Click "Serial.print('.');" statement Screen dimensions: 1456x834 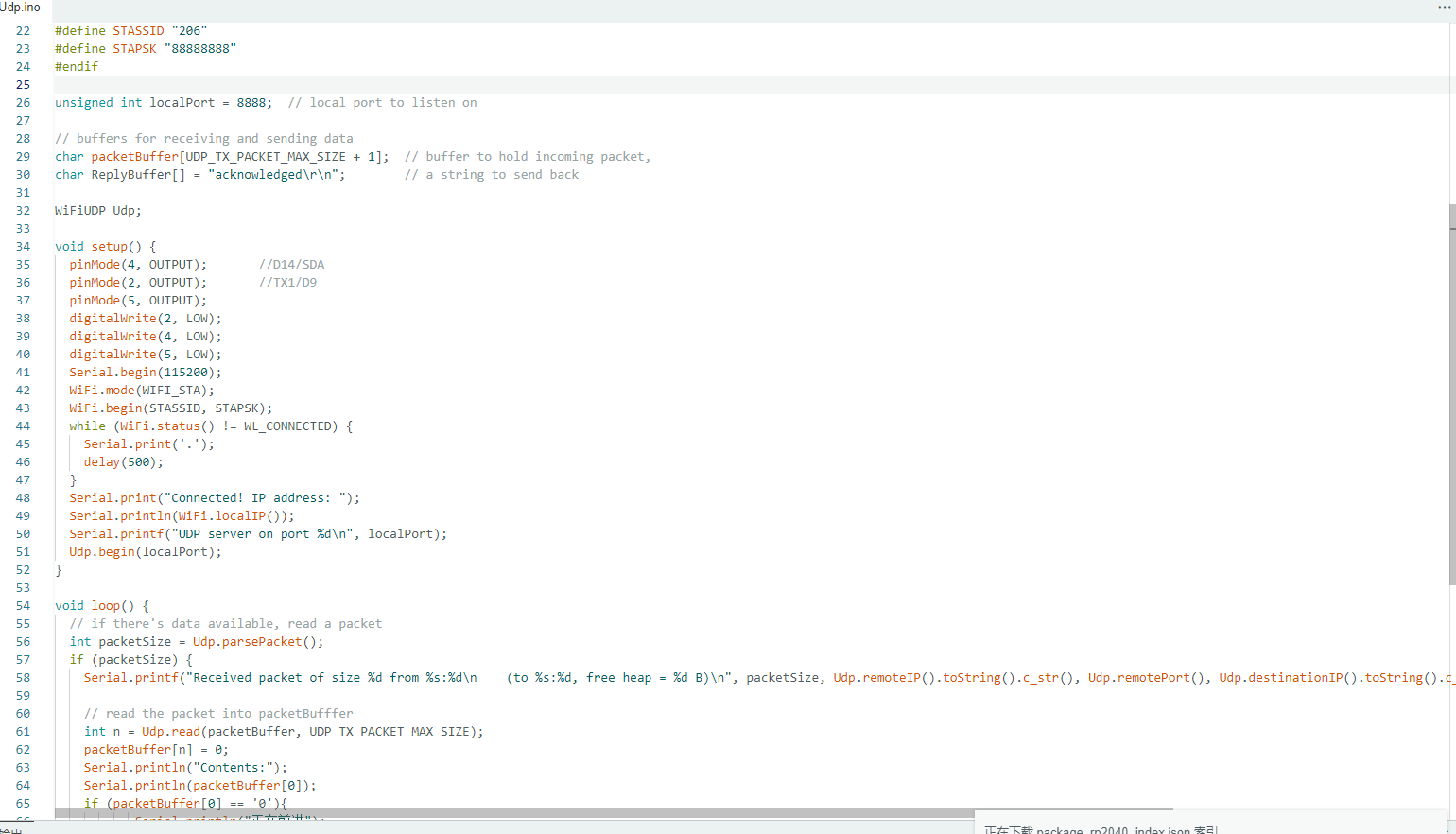[x=149, y=444]
